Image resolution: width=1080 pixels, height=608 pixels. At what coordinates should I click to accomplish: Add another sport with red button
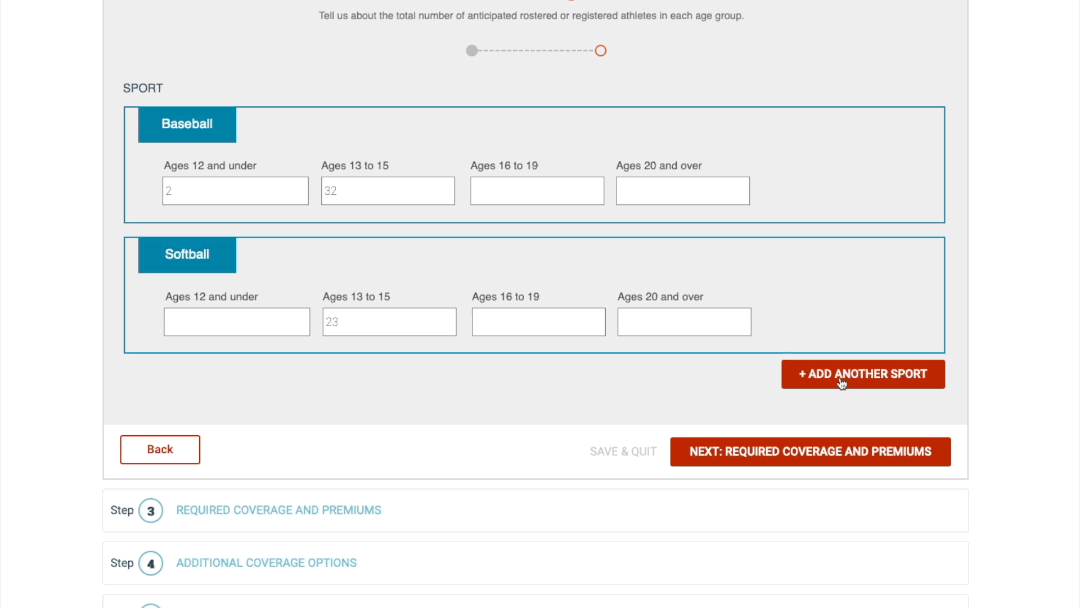[x=863, y=374]
